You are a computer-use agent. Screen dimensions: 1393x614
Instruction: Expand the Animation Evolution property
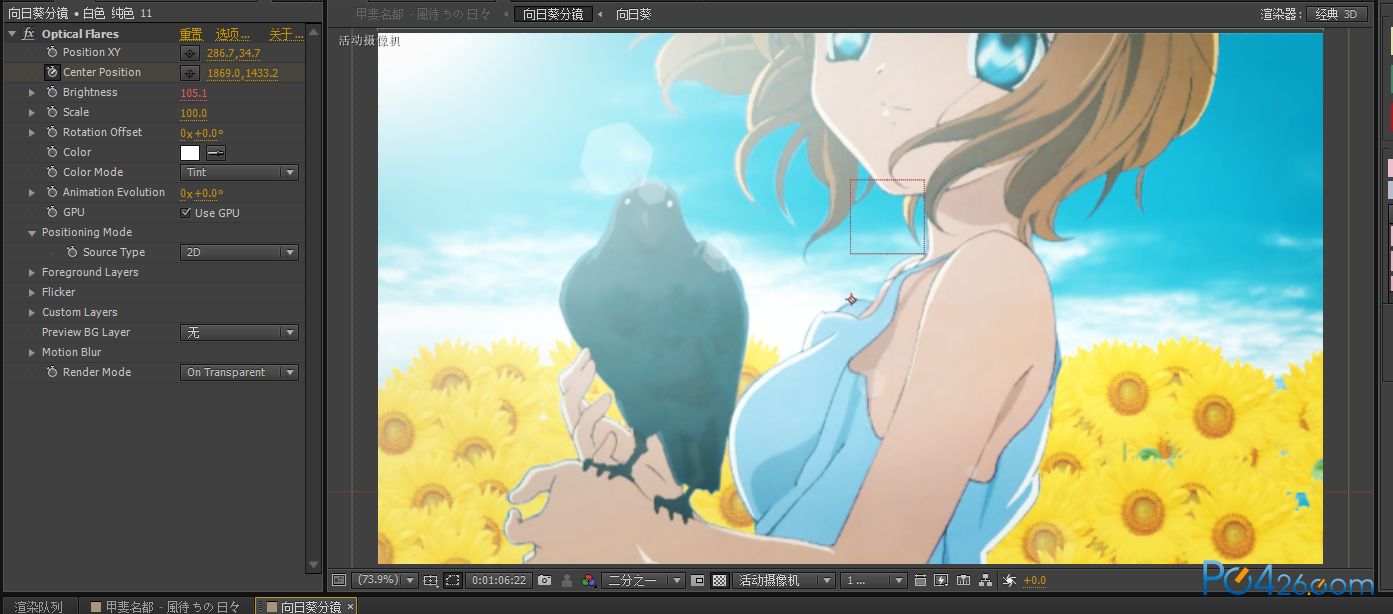coord(32,192)
